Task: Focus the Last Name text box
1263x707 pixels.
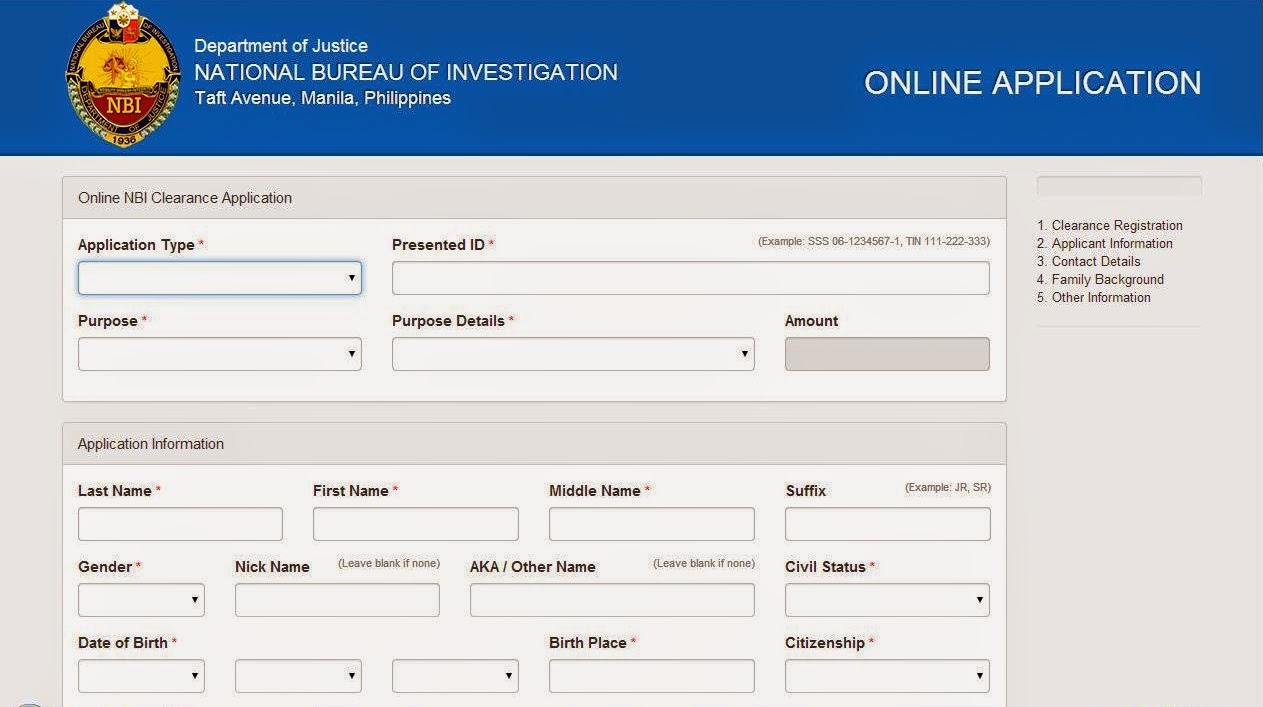Action: pos(180,524)
